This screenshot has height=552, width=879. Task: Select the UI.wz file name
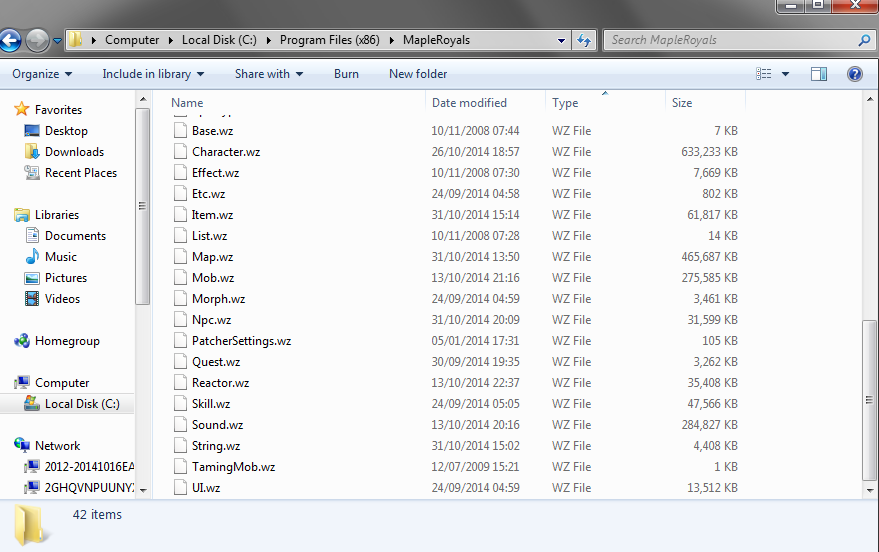(206, 488)
